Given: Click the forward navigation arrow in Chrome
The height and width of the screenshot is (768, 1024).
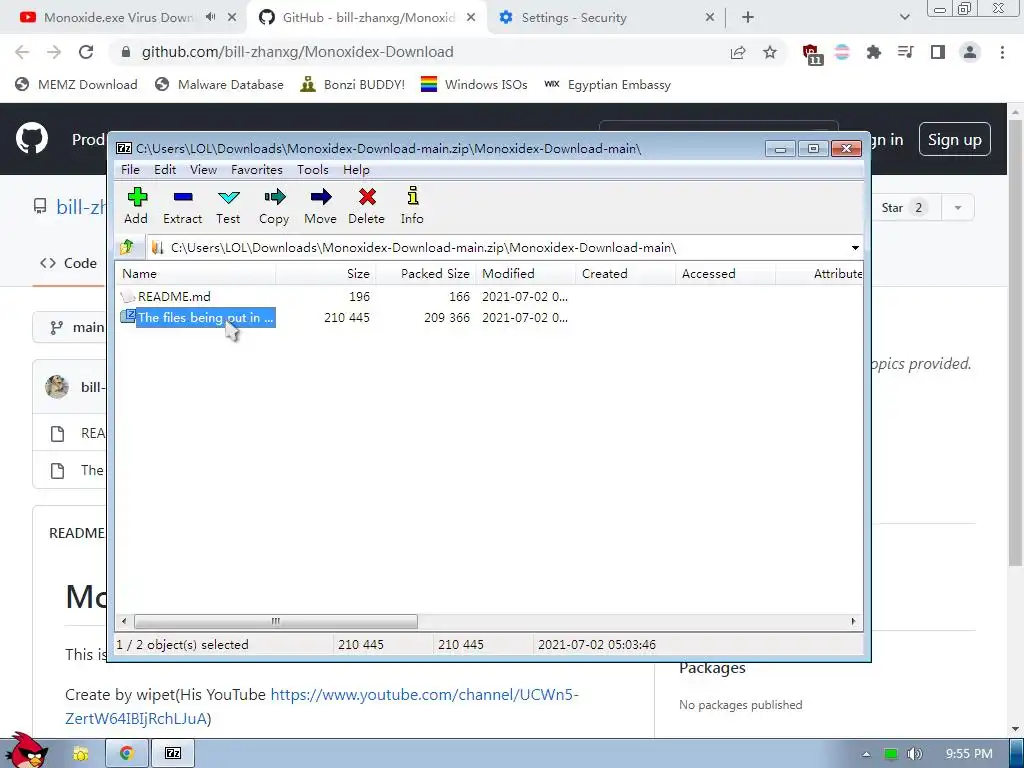Looking at the screenshot, I should (x=54, y=52).
